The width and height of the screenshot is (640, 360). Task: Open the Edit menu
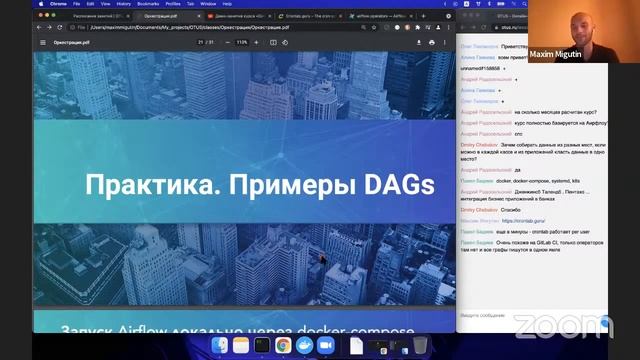click(90, 4)
